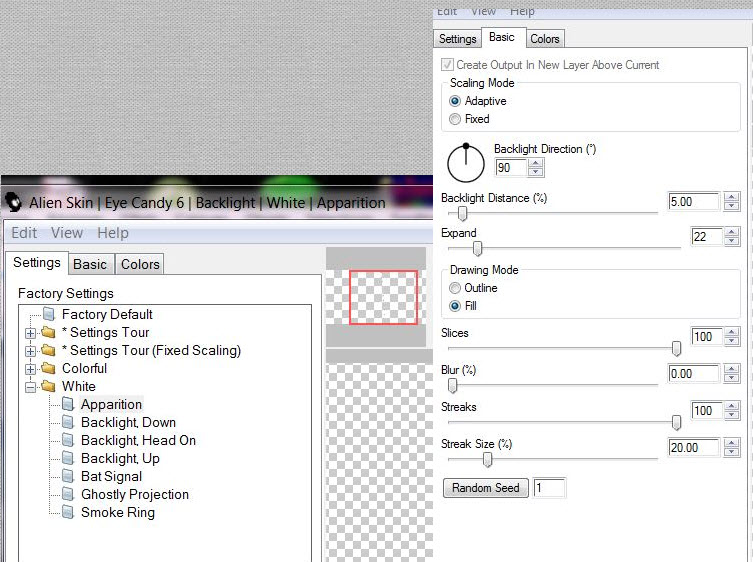Click the Backlight Direction dial
Viewport: 753px width, 562px height.
pos(466,163)
